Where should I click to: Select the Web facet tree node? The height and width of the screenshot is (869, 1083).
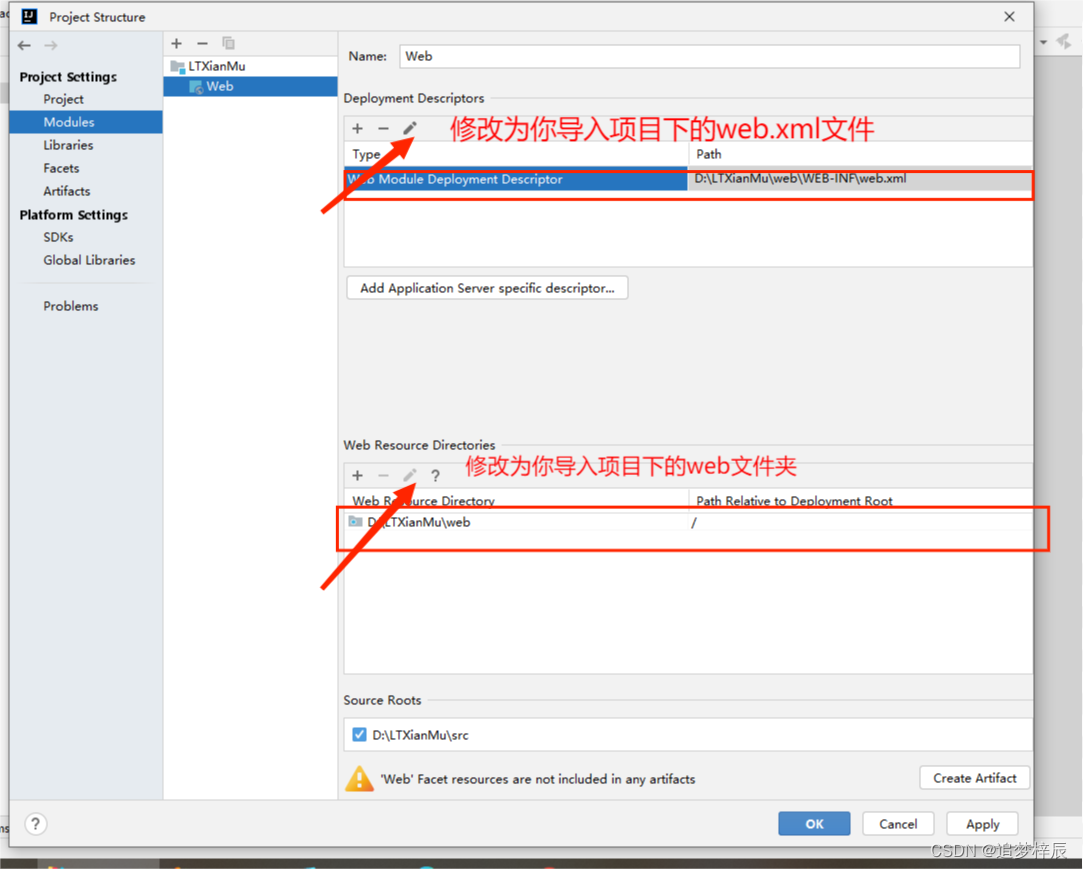[x=250, y=86]
